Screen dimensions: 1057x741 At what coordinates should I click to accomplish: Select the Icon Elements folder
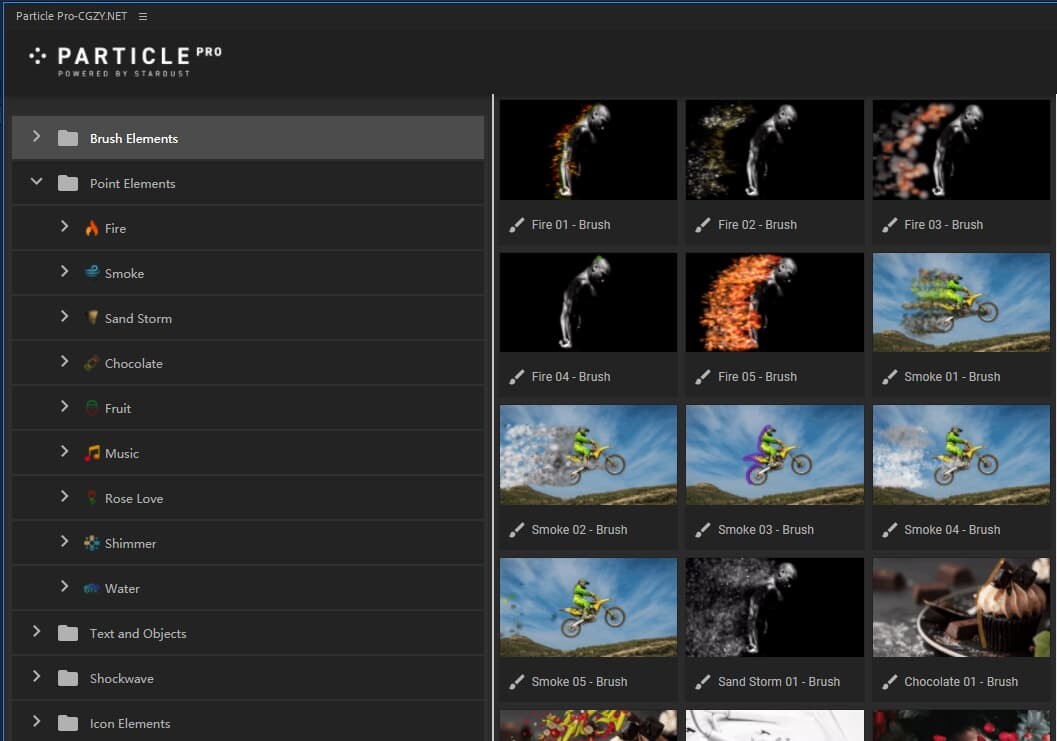tap(129, 723)
